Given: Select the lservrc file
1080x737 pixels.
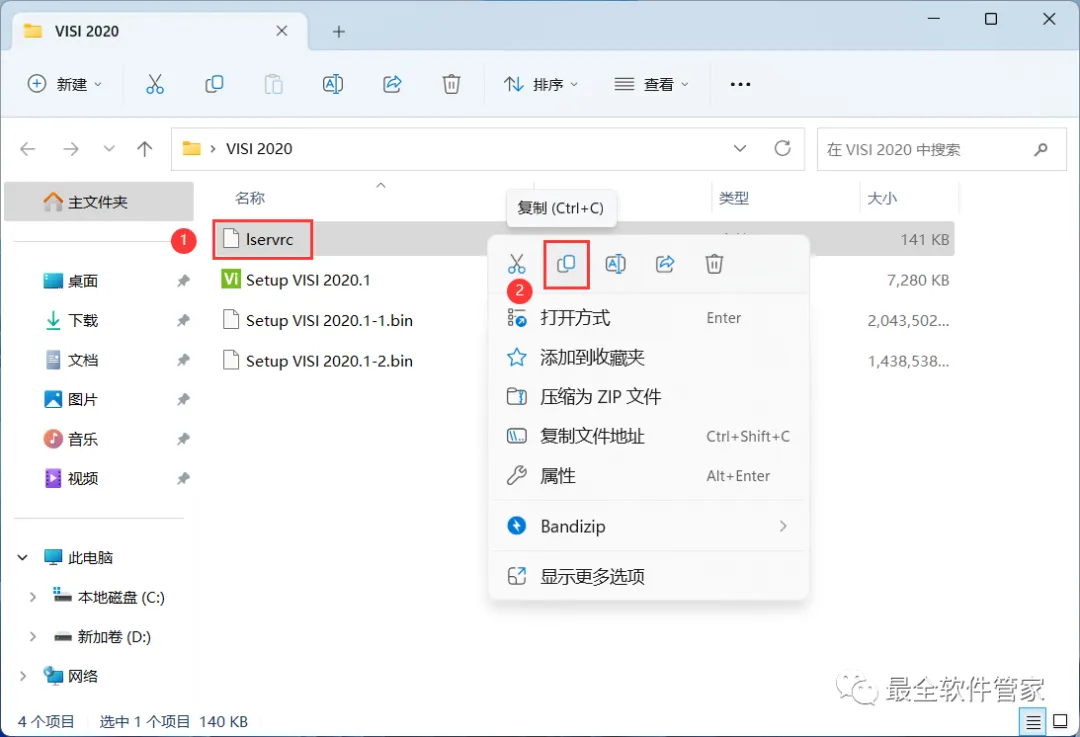Looking at the screenshot, I should pyautogui.click(x=269, y=240).
